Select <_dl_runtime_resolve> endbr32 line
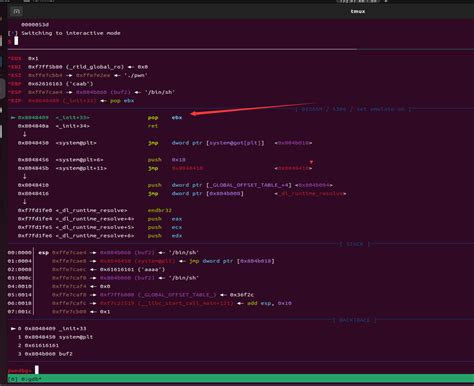 95,210
